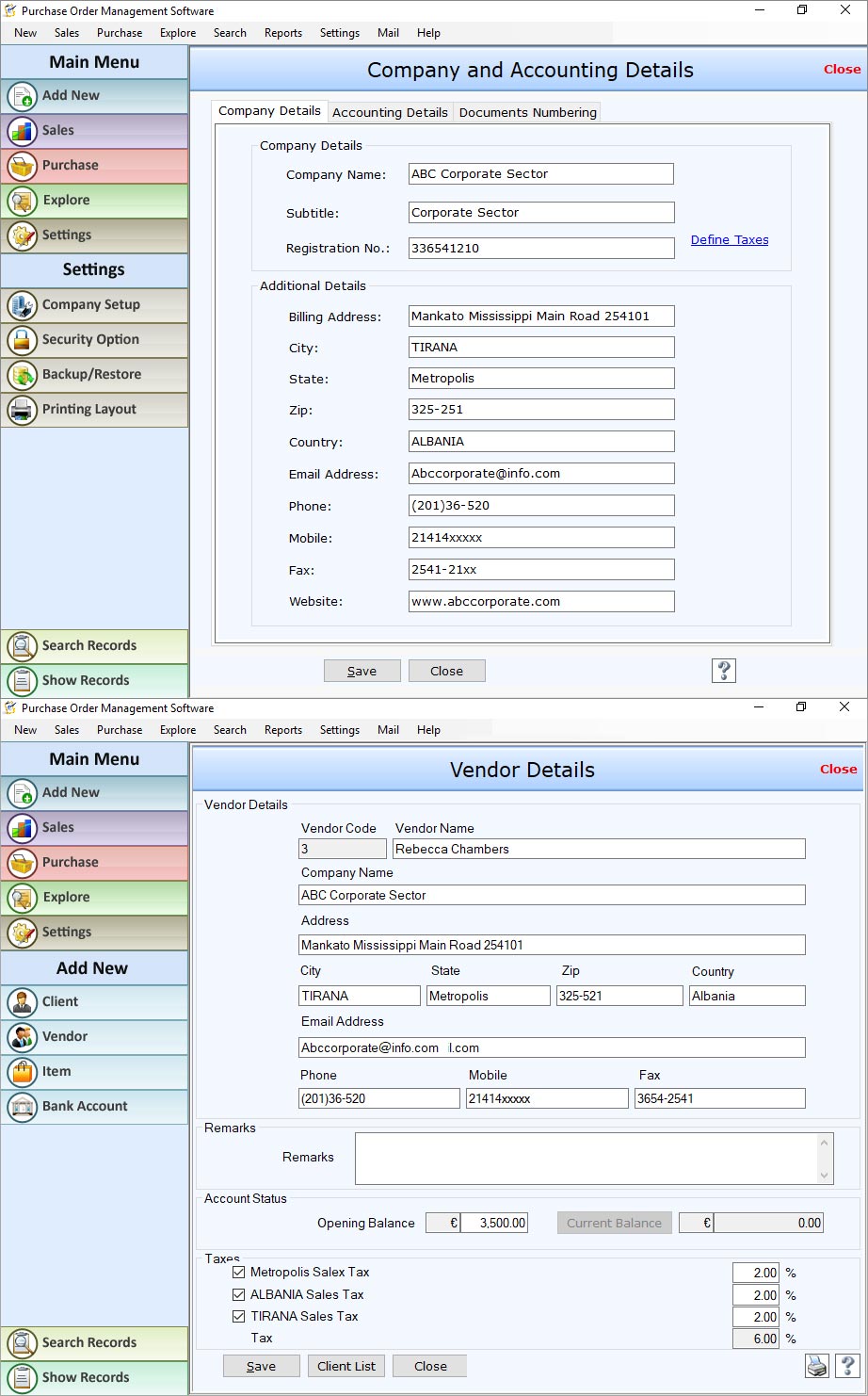Click Sales icon in top window sidebar
868x1396 pixels.
[x=22, y=131]
